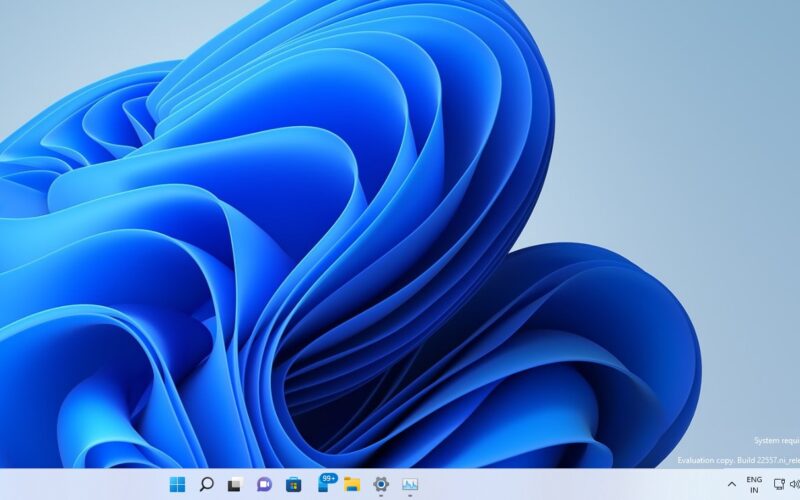Open network status tray icon
This screenshot has width=800, height=500.
[x=779, y=484]
